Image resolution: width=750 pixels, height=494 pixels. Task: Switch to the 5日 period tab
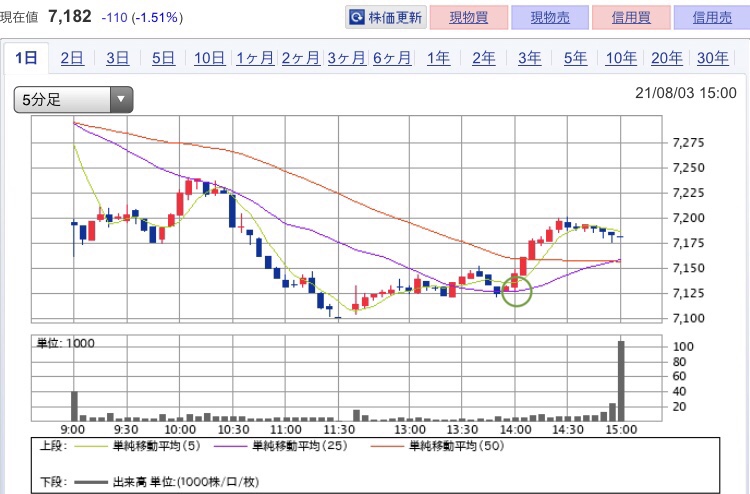[x=163, y=58]
